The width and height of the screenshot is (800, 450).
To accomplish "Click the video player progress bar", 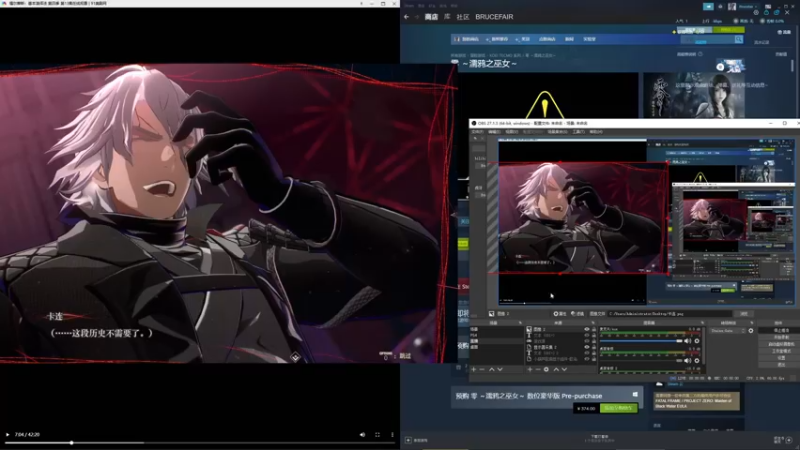I will coord(199,443).
